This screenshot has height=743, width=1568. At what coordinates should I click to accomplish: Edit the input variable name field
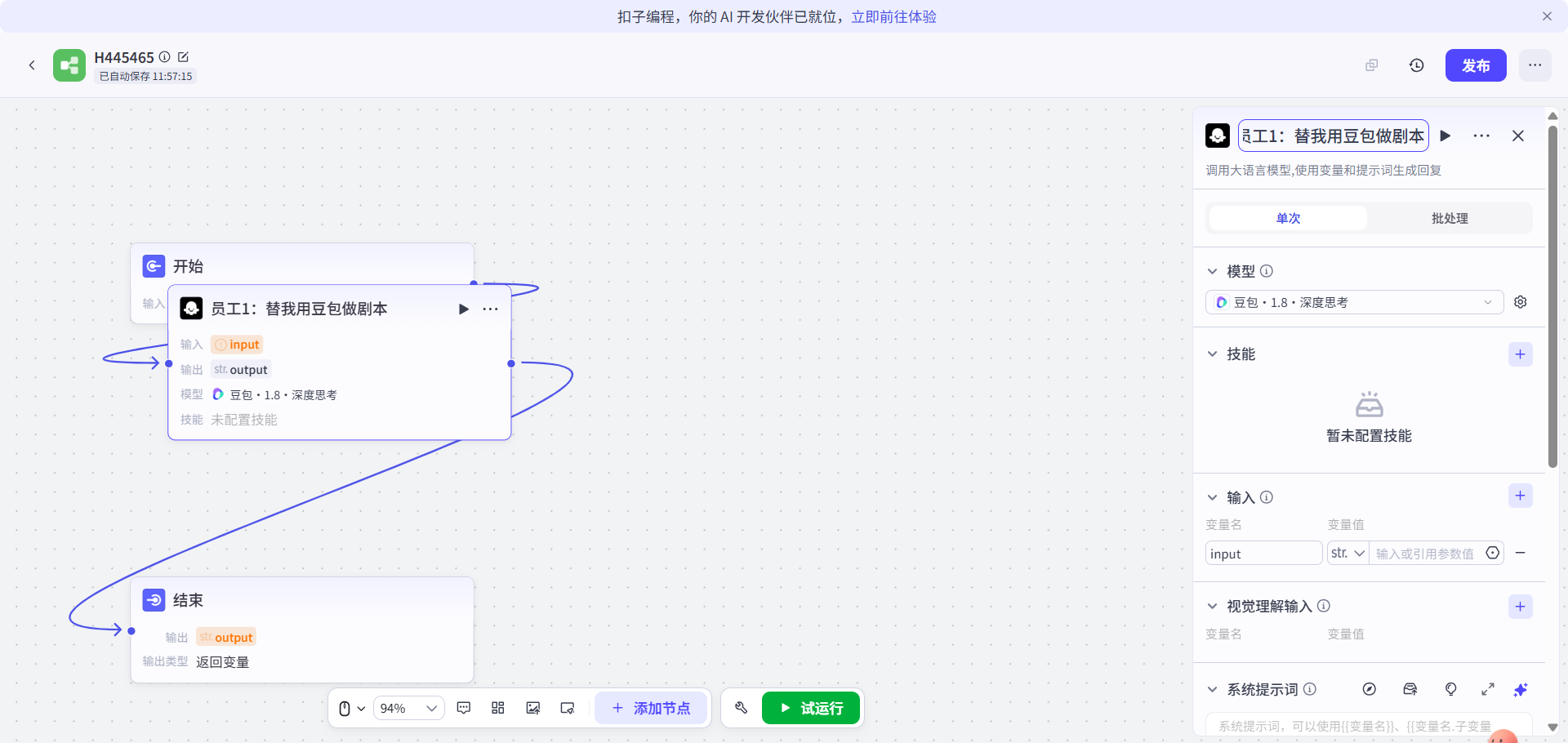[1263, 554]
